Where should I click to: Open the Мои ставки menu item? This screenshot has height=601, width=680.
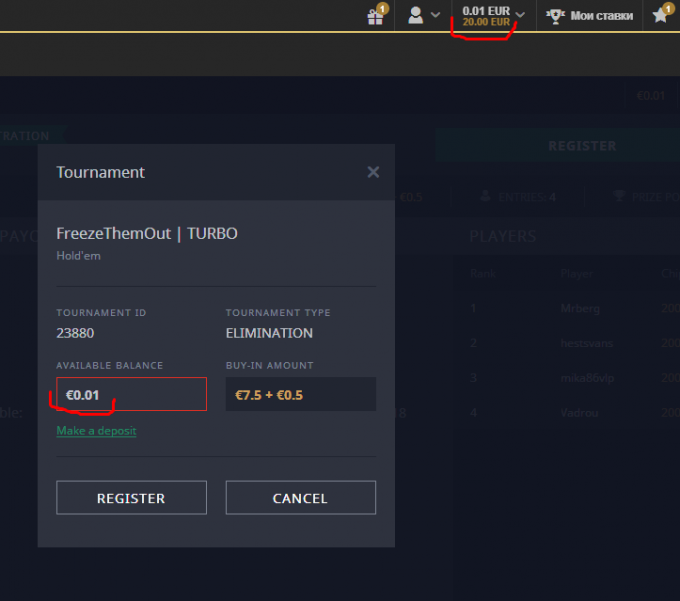click(602, 16)
